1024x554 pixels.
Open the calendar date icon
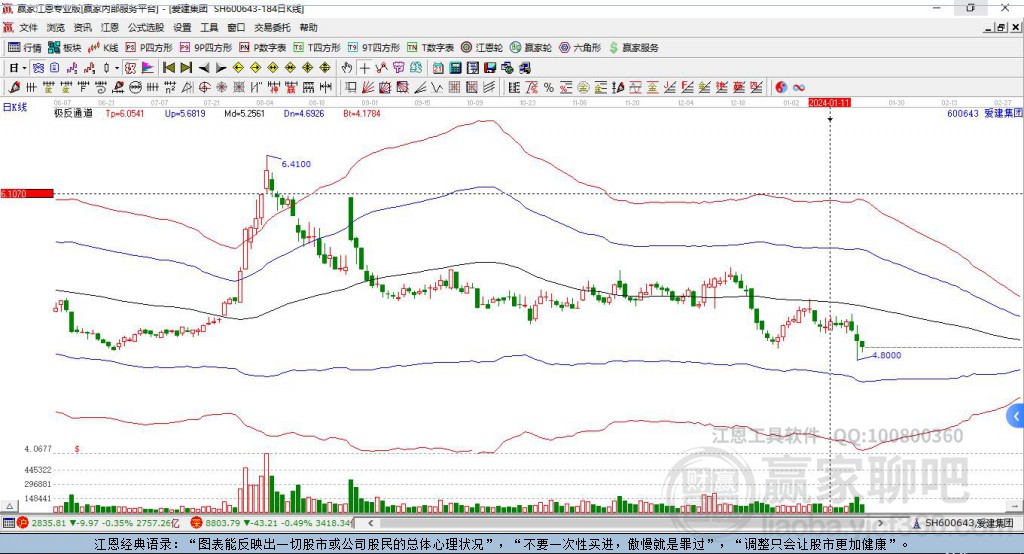tap(438, 68)
